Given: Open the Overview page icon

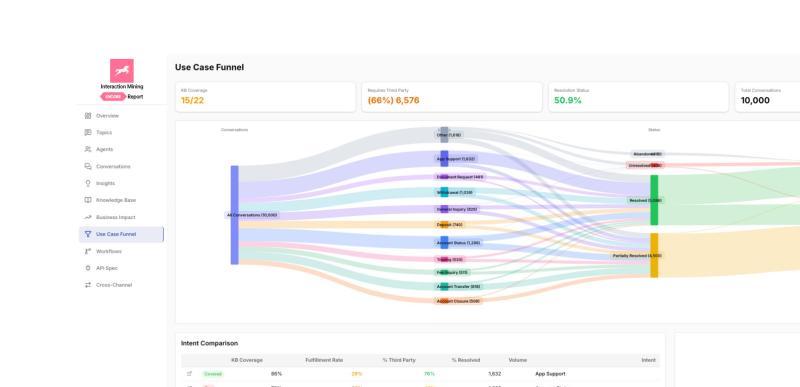Looking at the screenshot, I should [x=88, y=116].
